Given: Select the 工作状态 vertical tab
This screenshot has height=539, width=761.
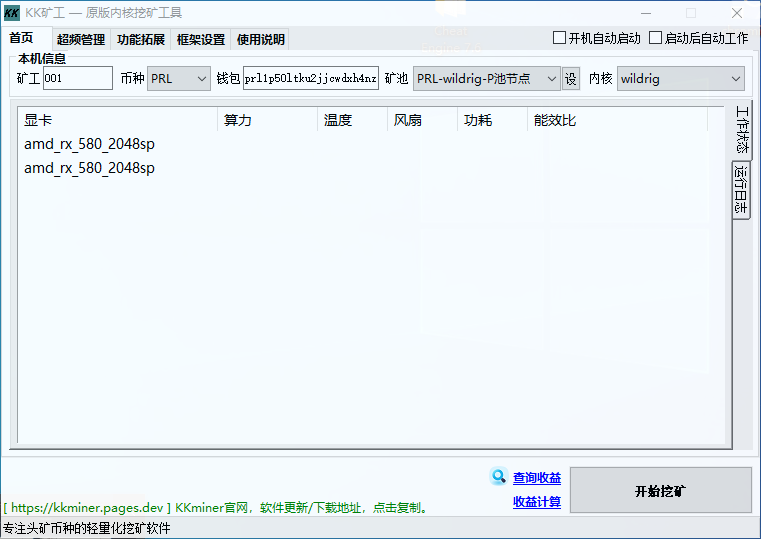Looking at the screenshot, I should pyautogui.click(x=742, y=130).
